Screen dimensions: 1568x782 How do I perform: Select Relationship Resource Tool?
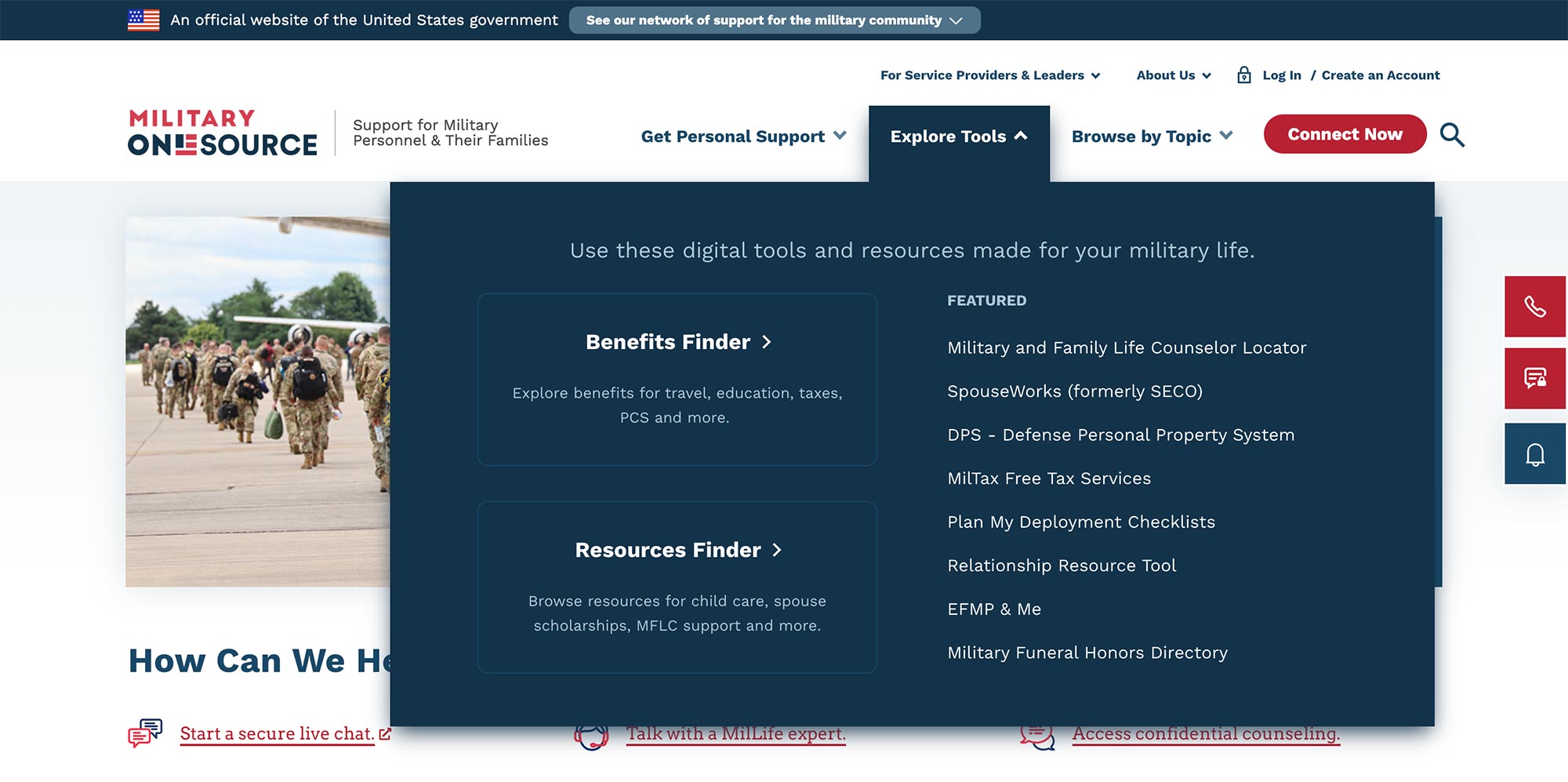pos(1062,566)
